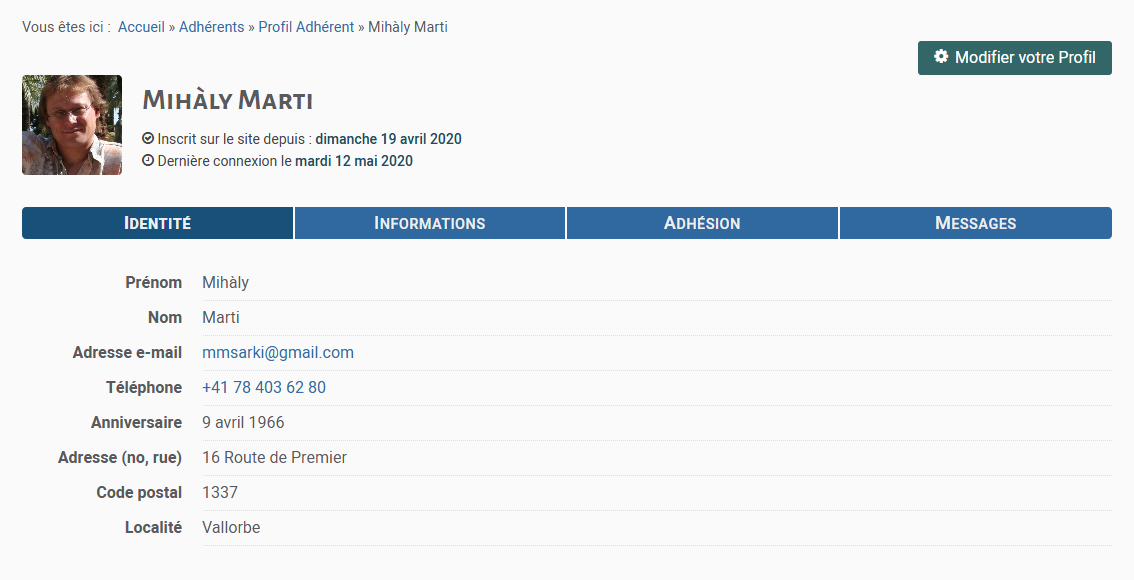The image size is (1134, 580).
Task: Switch to the Identité tab
Action: pyautogui.click(x=157, y=223)
